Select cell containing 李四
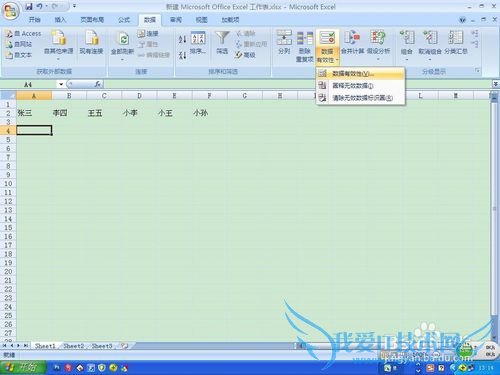 point(69,113)
